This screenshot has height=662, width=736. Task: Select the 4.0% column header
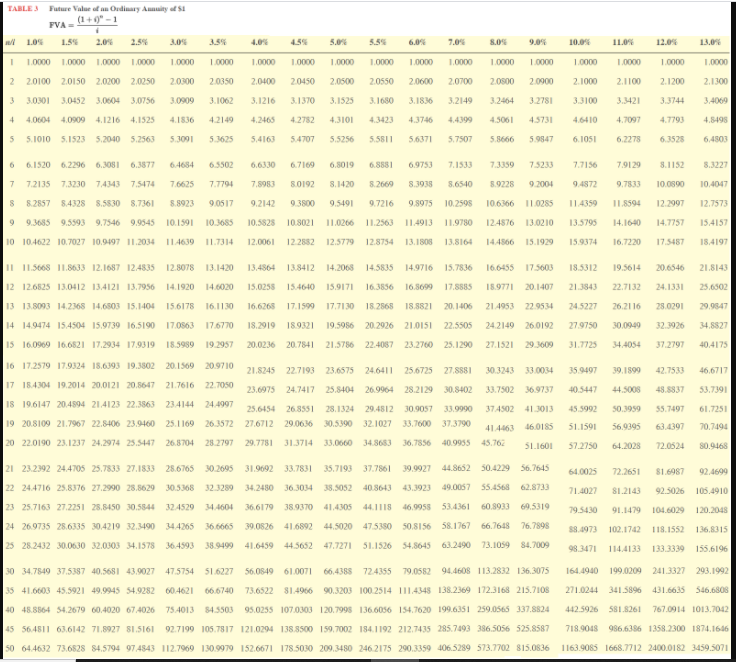[260, 42]
